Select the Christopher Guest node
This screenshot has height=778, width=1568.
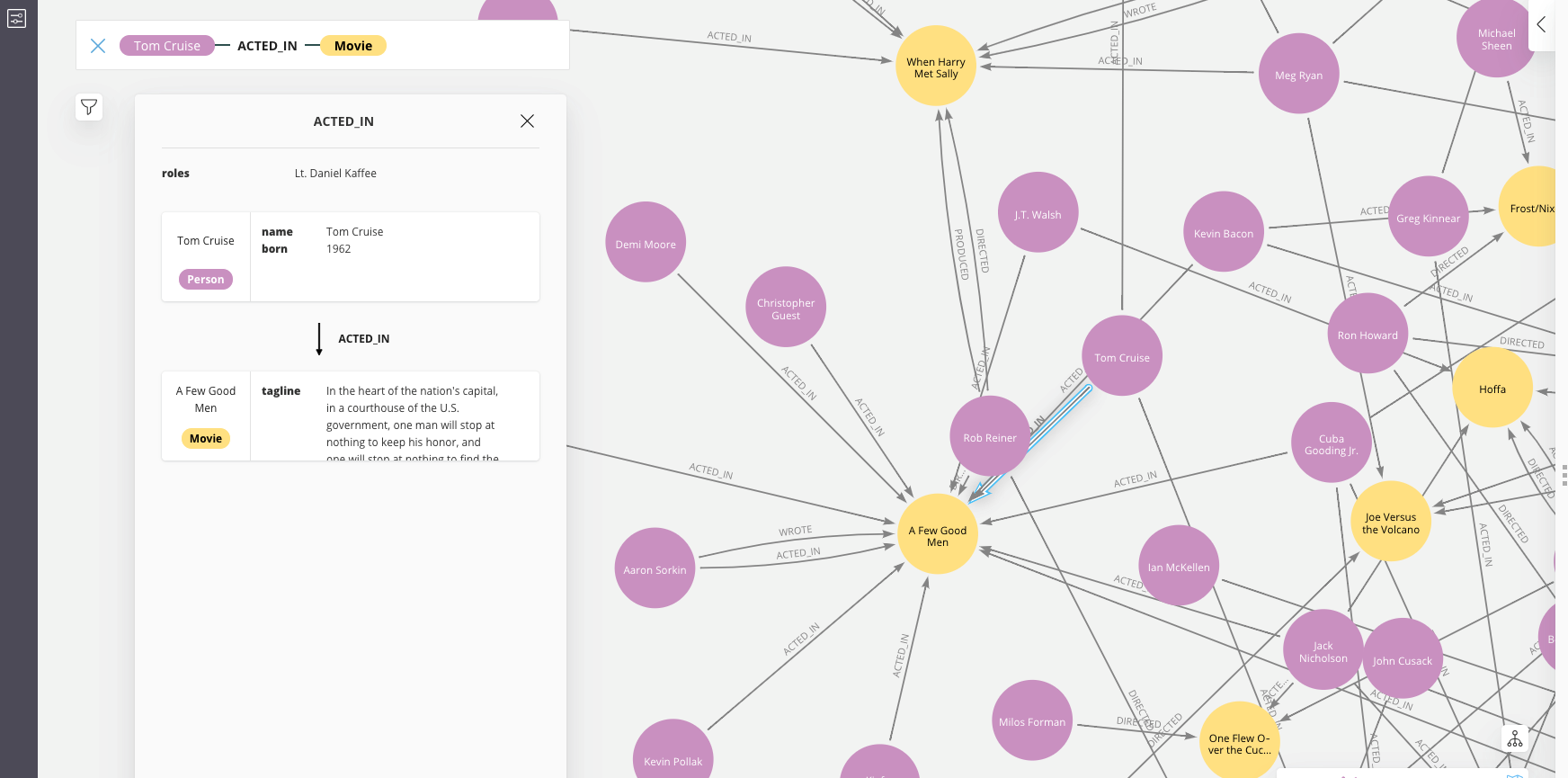coord(786,308)
